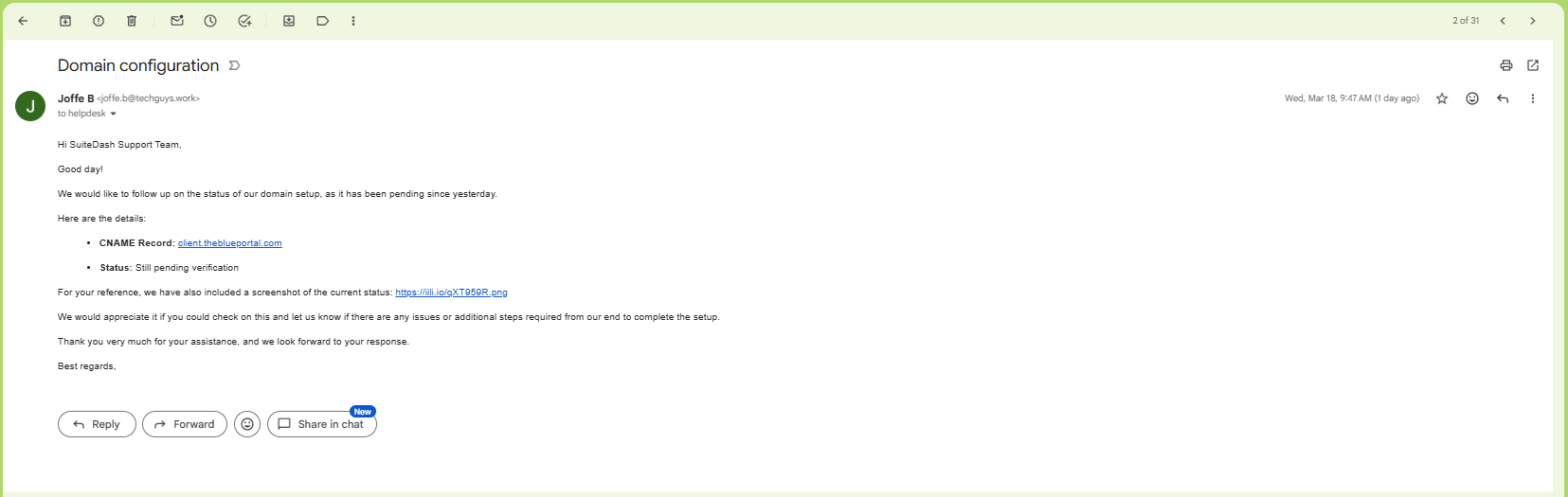Viewport: 1568px width, 497px height.
Task: Delete email with trash icon
Action: coord(132,21)
